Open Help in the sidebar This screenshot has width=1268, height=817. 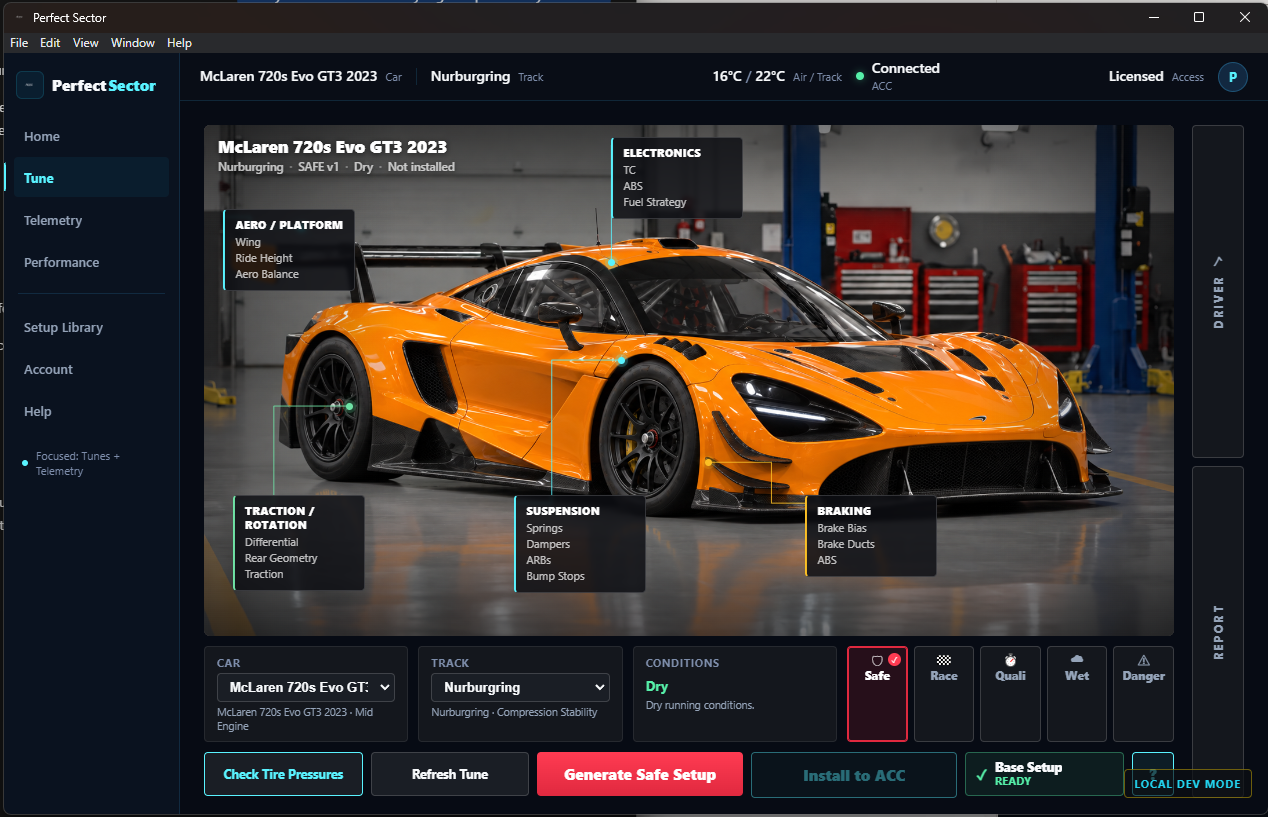click(90, 411)
